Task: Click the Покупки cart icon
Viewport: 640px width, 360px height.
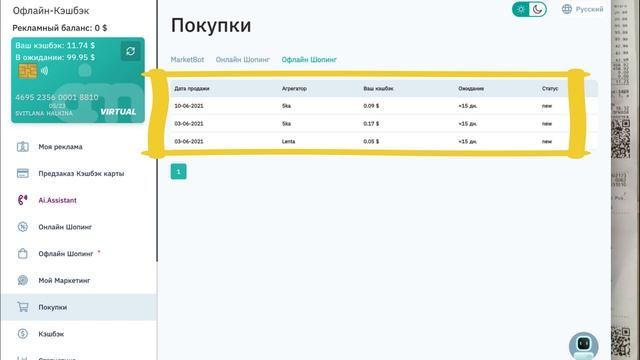Action: tap(22, 307)
